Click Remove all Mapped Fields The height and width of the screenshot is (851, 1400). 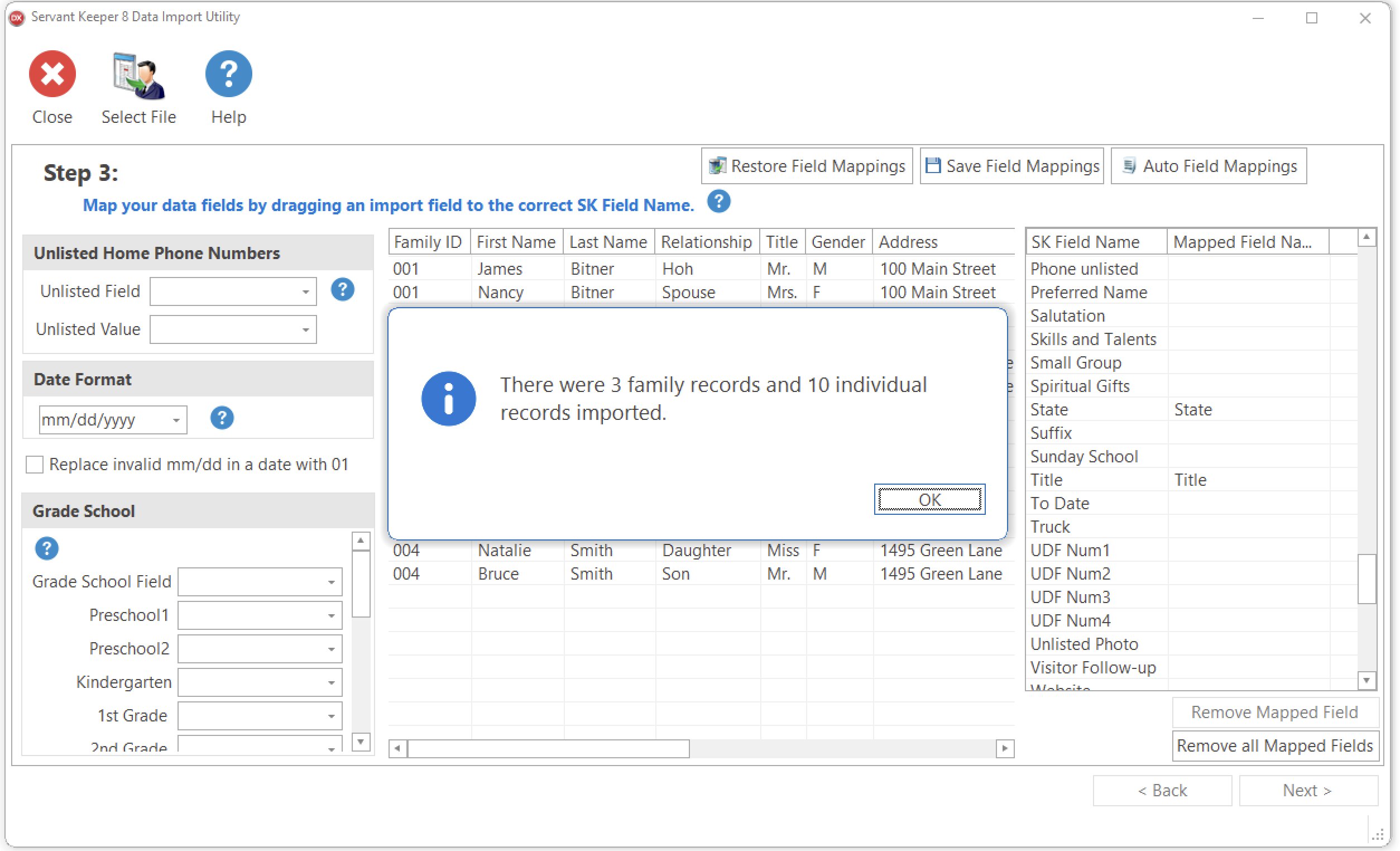[1274, 745]
